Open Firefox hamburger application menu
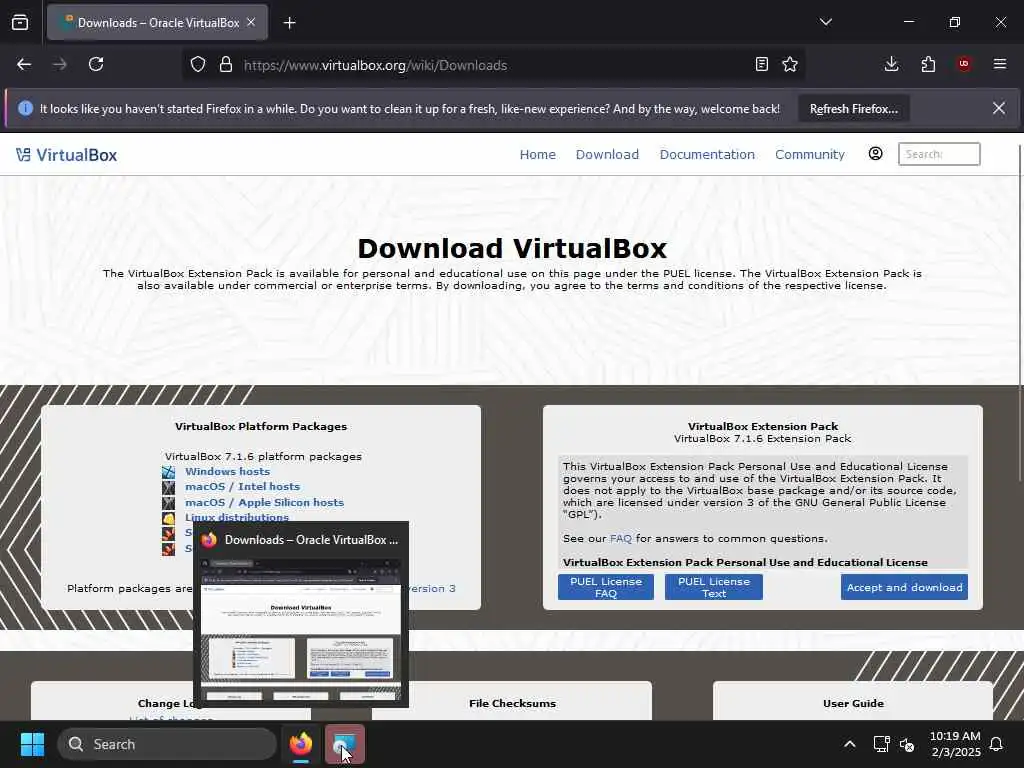Viewport: 1024px width, 768px height. (1000, 64)
